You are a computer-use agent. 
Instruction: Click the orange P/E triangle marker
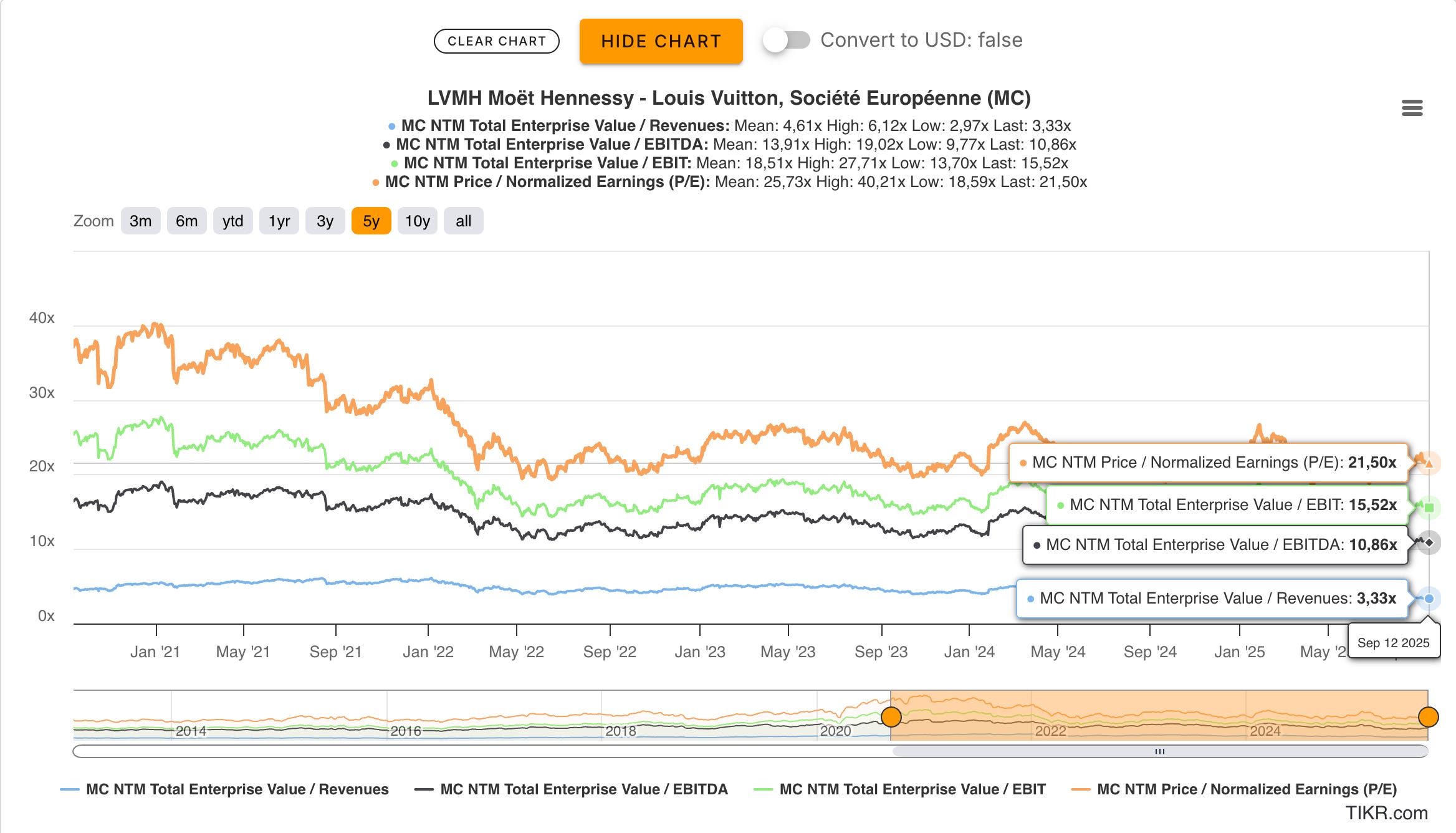coord(1429,463)
